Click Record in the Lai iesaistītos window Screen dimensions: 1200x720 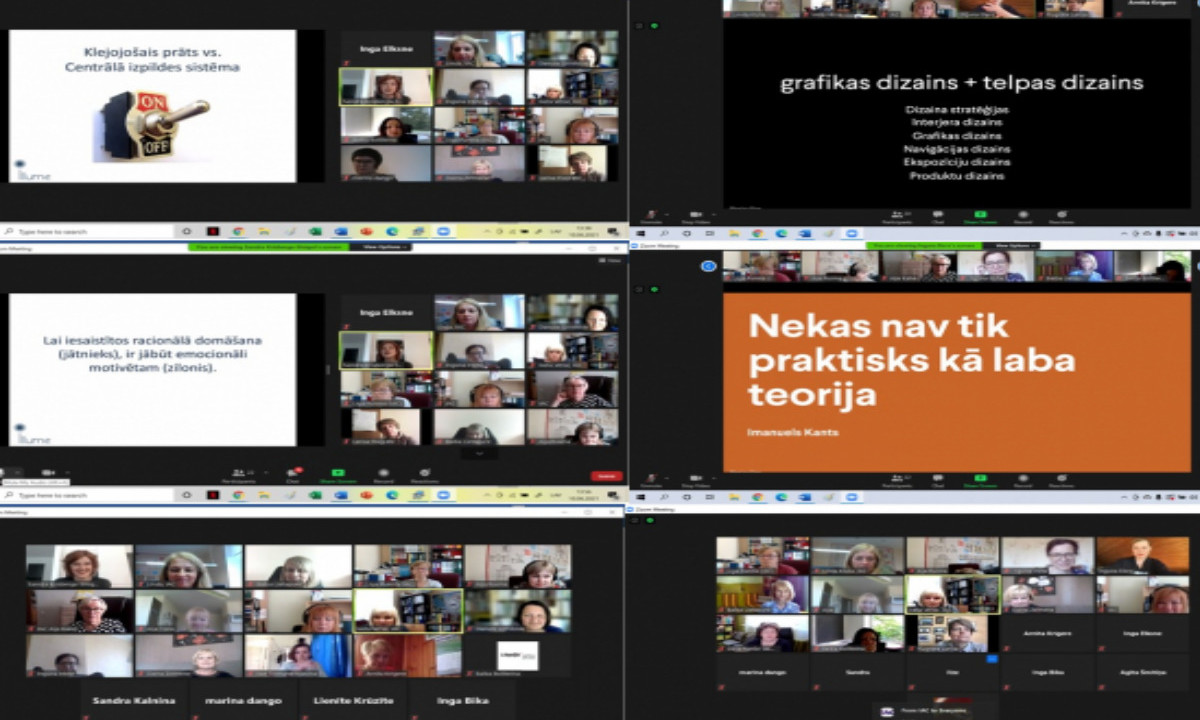point(383,475)
